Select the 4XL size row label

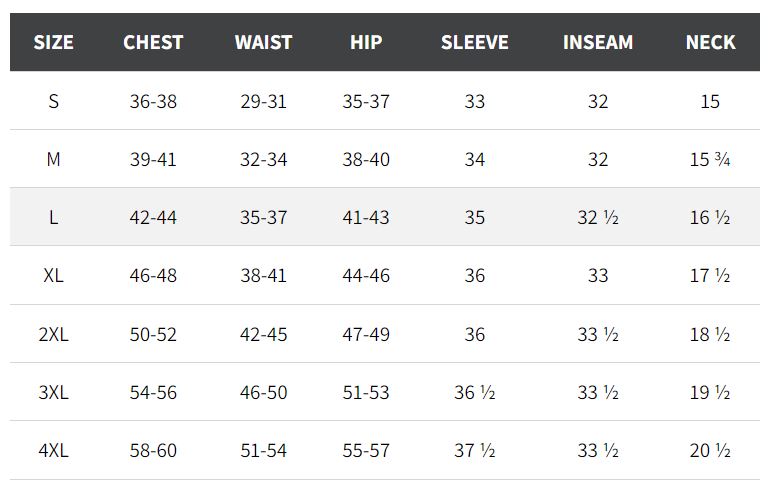tap(54, 451)
